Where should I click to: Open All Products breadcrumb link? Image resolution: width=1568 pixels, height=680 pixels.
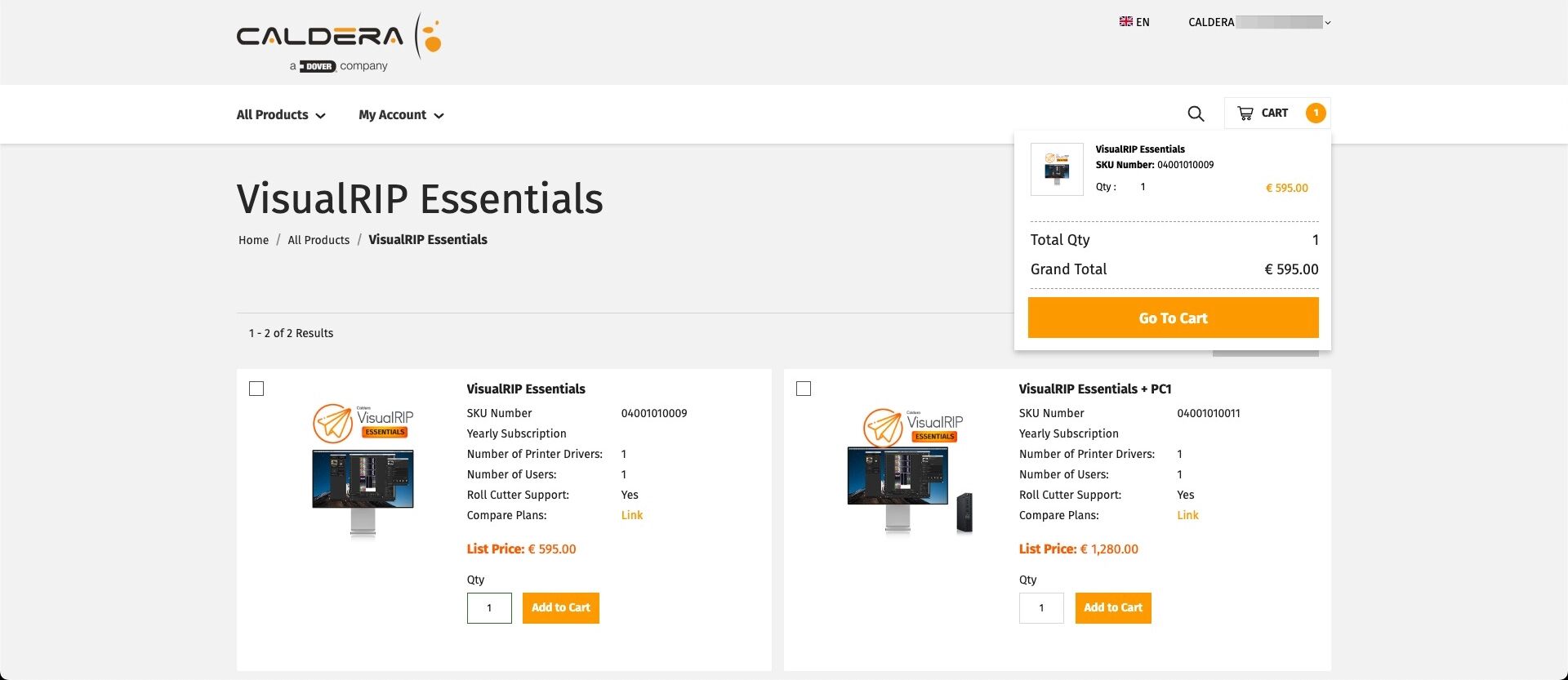click(318, 240)
